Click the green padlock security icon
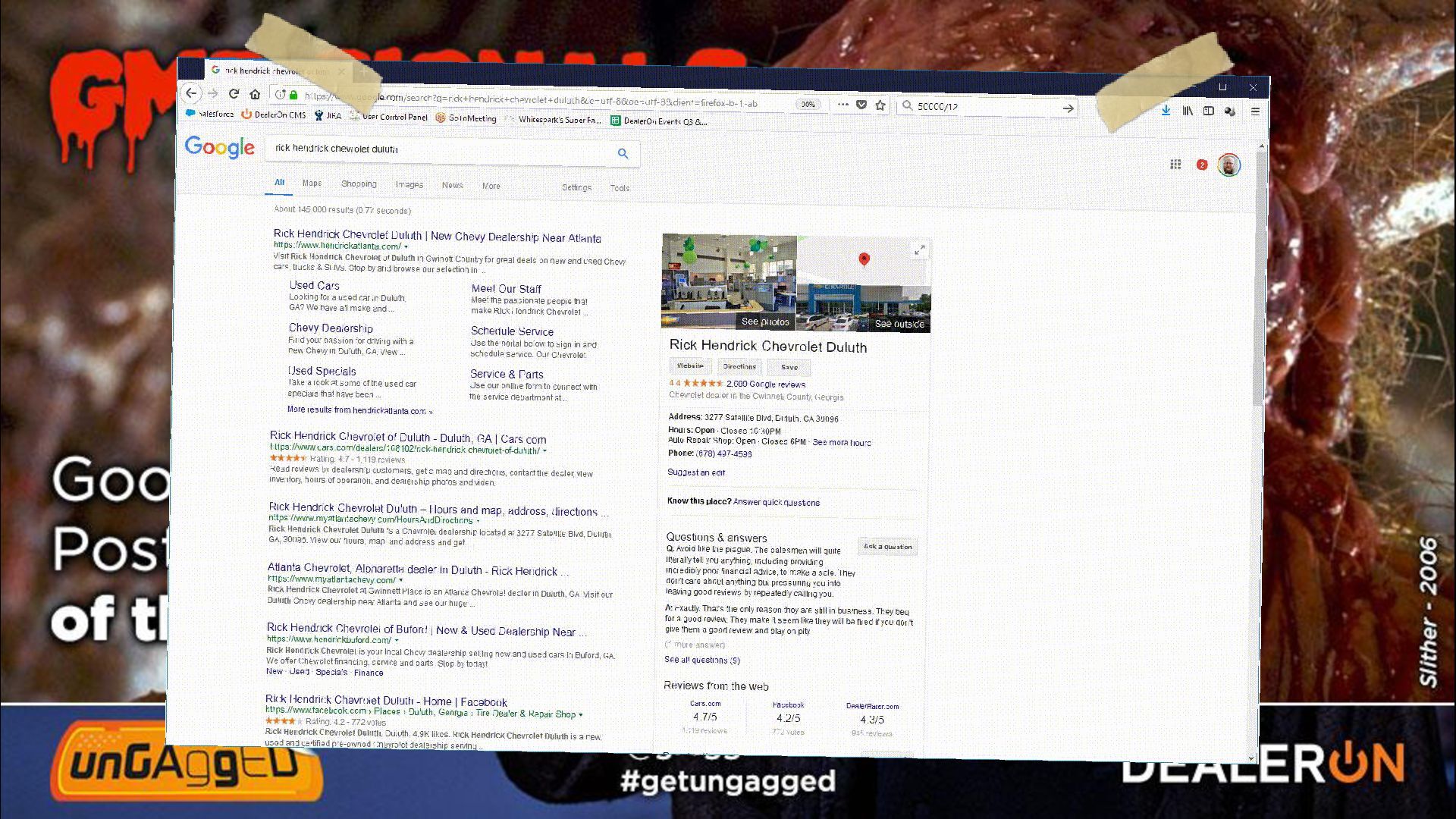1456x819 pixels. click(x=293, y=95)
